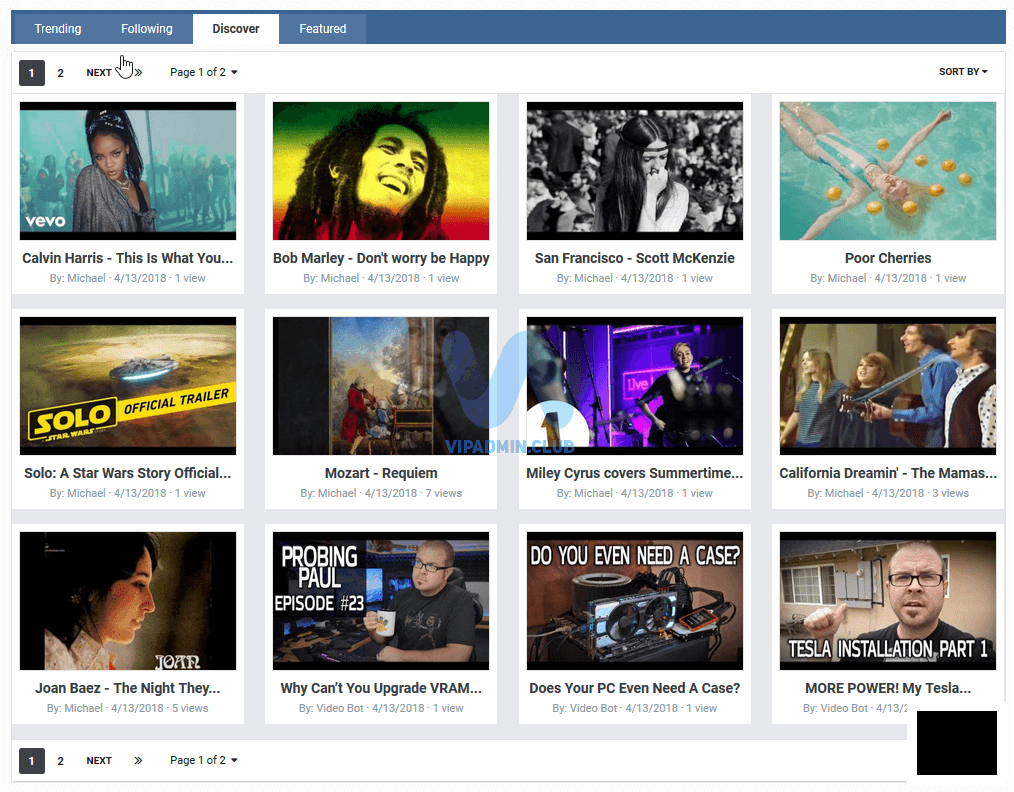Open the Bob Marley video thumbnail
The width and height of the screenshot is (1014, 792).
(381, 171)
